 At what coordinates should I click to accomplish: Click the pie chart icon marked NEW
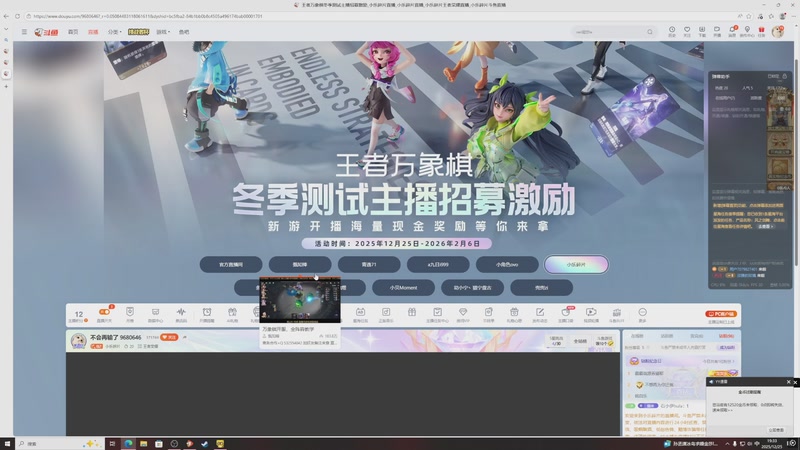[565, 314]
